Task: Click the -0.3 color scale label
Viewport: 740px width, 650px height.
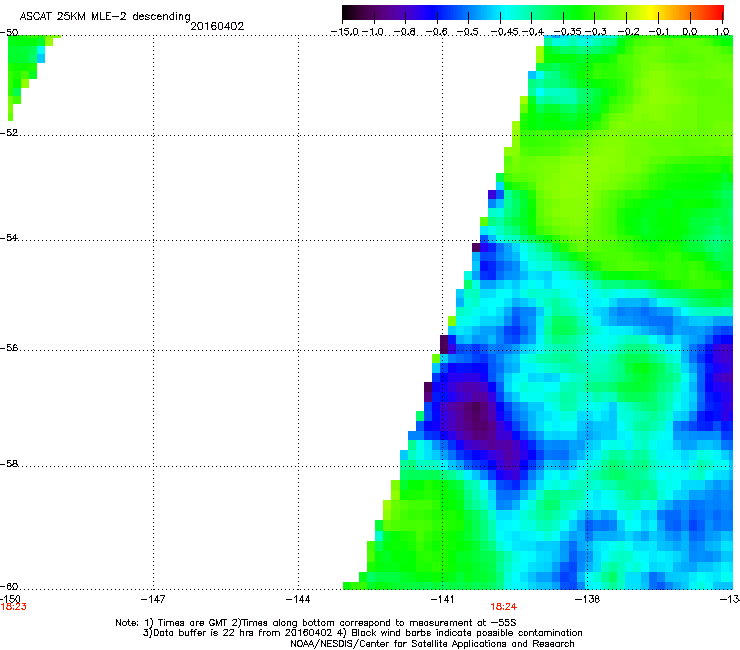Action: click(596, 32)
